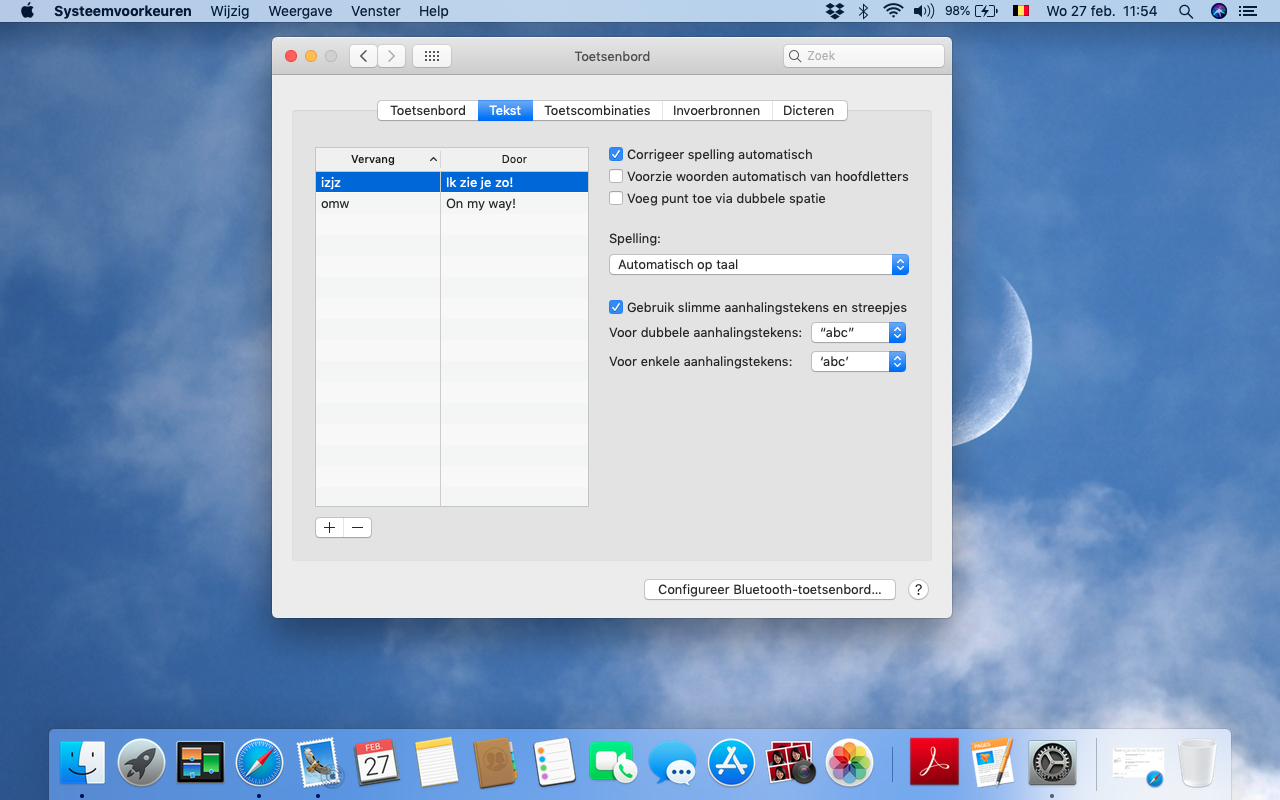
Task: Expand the Spelling language dropdown
Action: 758,265
